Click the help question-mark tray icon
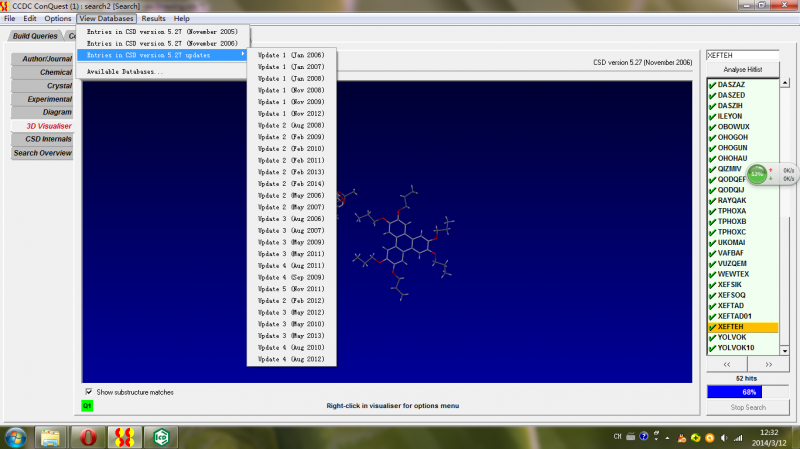The height and width of the screenshot is (449, 800). (x=643, y=437)
